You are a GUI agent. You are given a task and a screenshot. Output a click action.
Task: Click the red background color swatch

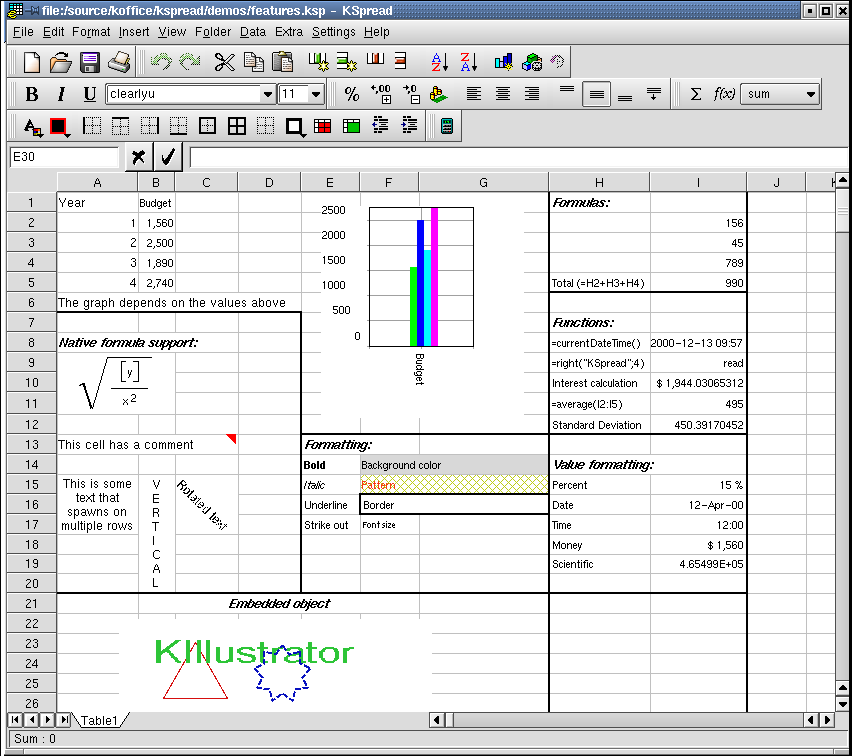pyautogui.click(x=59, y=127)
